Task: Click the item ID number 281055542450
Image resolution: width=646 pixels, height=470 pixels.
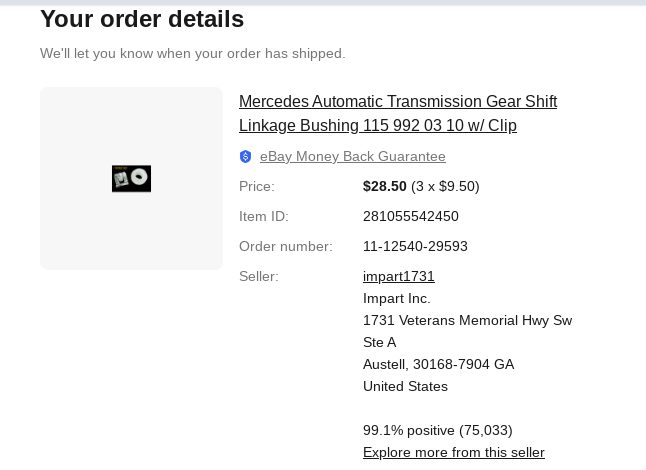Action: click(x=410, y=216)
